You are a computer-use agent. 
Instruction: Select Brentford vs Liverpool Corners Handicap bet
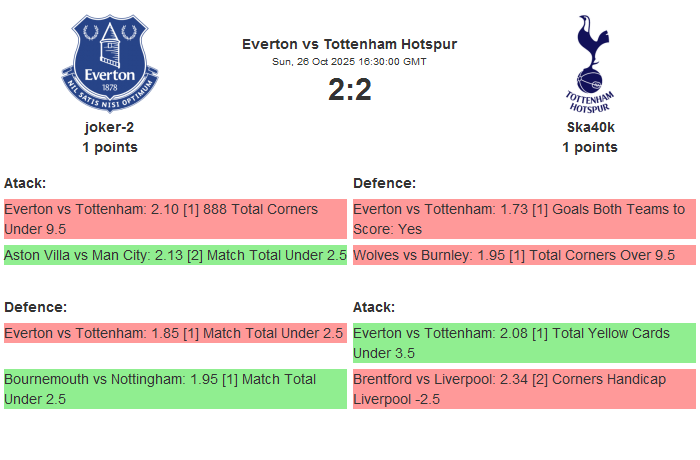pyautogui.click(x=524, y=389)
